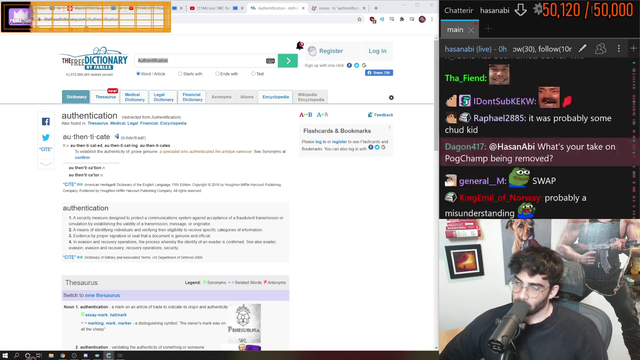Sign up with the Twitter one-click icon
Screen dimensions: 640x360
[357, 65]
